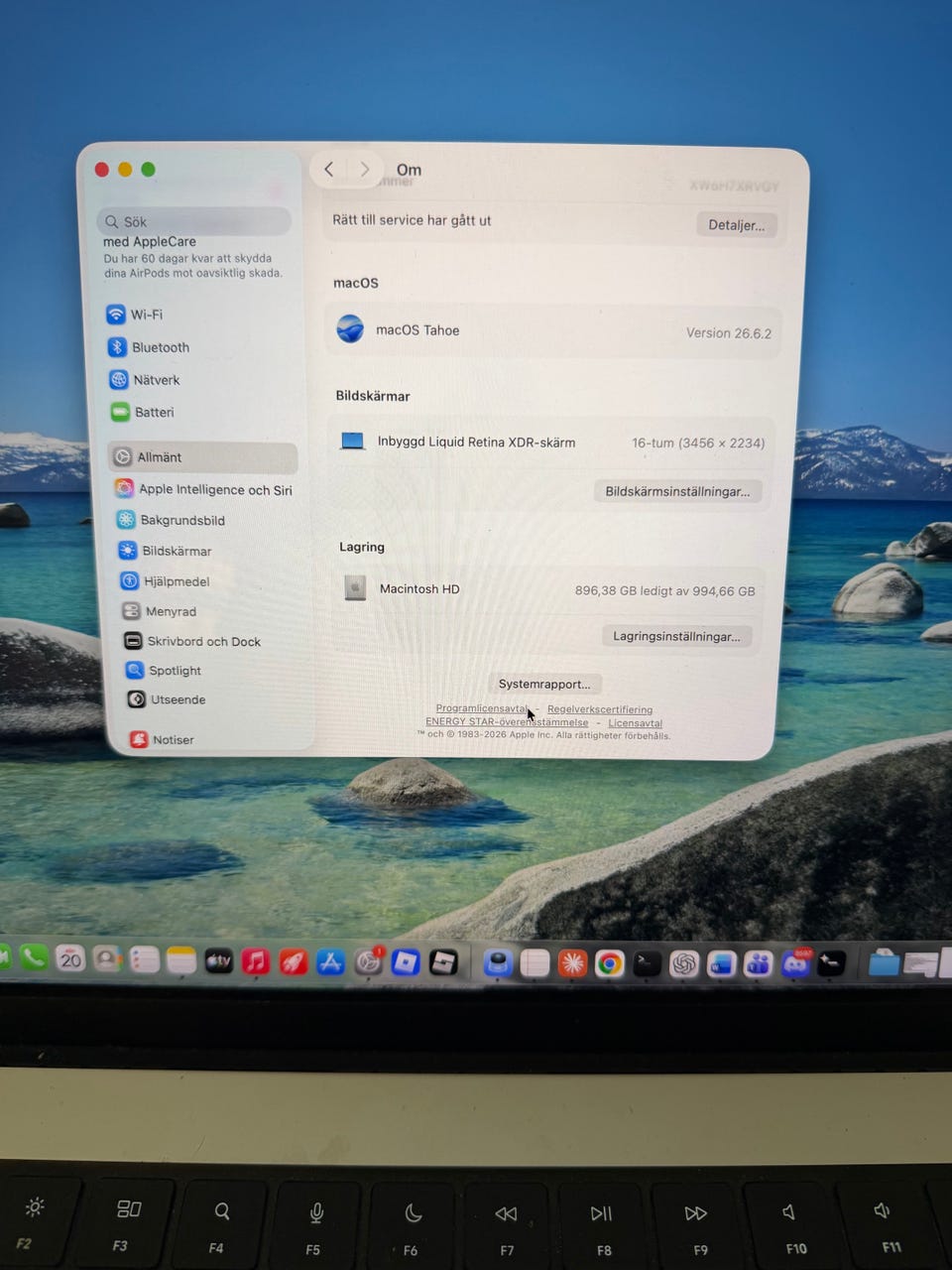Open Claude app from the Dock
The image size is (952, 1270).
[x=572, y=962]
